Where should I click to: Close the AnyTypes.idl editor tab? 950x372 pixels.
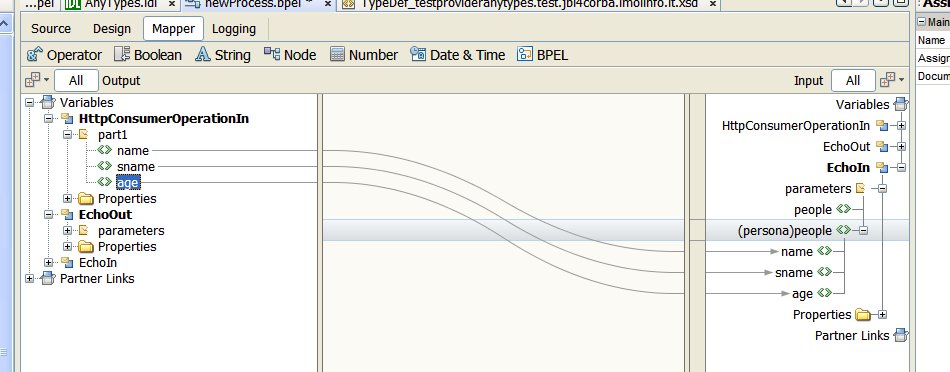[172, 4]
